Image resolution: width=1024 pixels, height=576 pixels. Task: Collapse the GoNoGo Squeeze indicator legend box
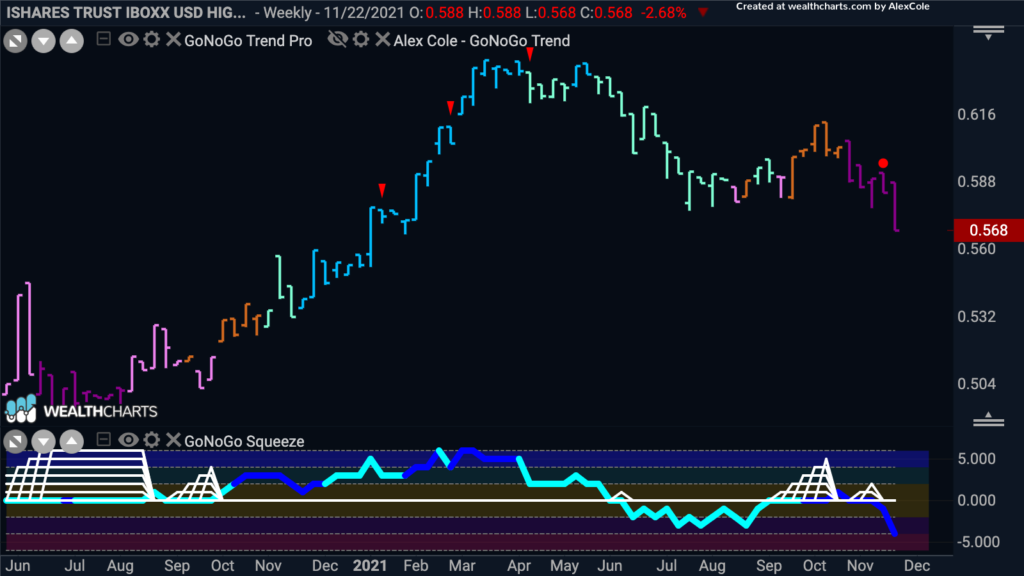tap(103, 440)
